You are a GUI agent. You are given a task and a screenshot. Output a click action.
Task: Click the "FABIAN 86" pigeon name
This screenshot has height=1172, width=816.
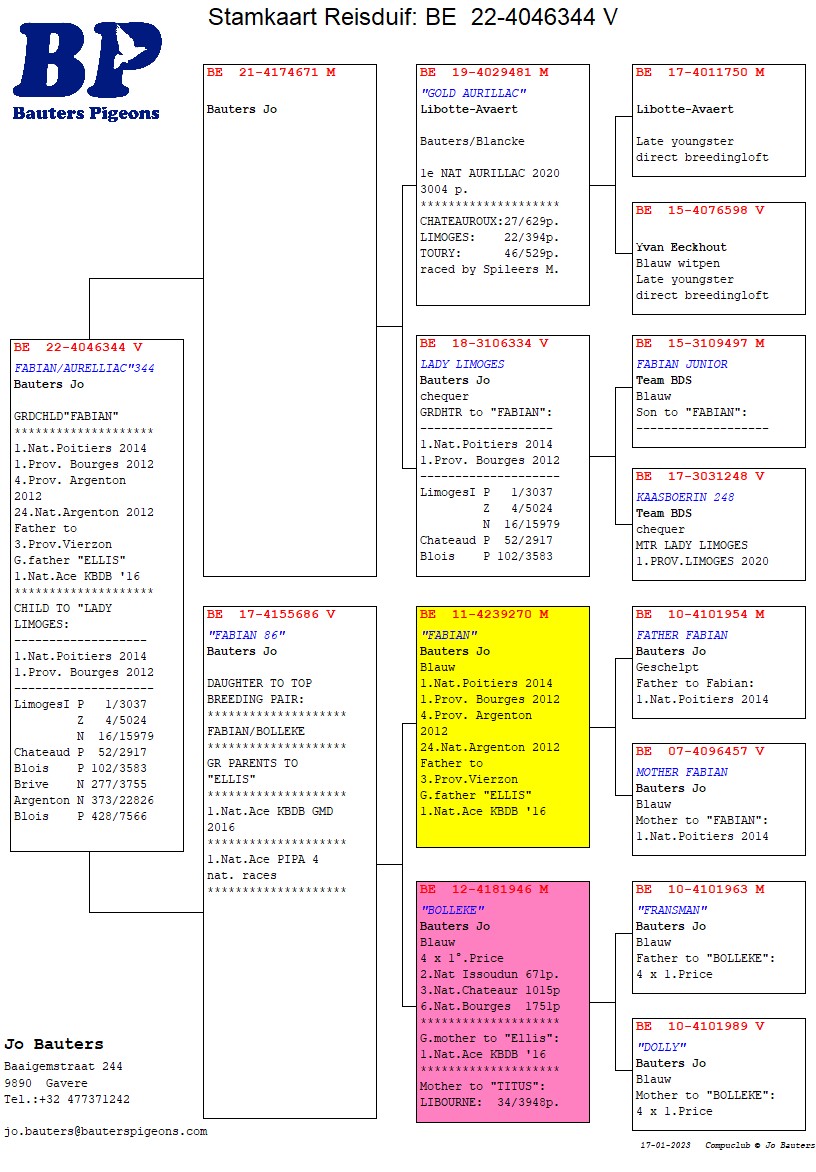[246, 635]
